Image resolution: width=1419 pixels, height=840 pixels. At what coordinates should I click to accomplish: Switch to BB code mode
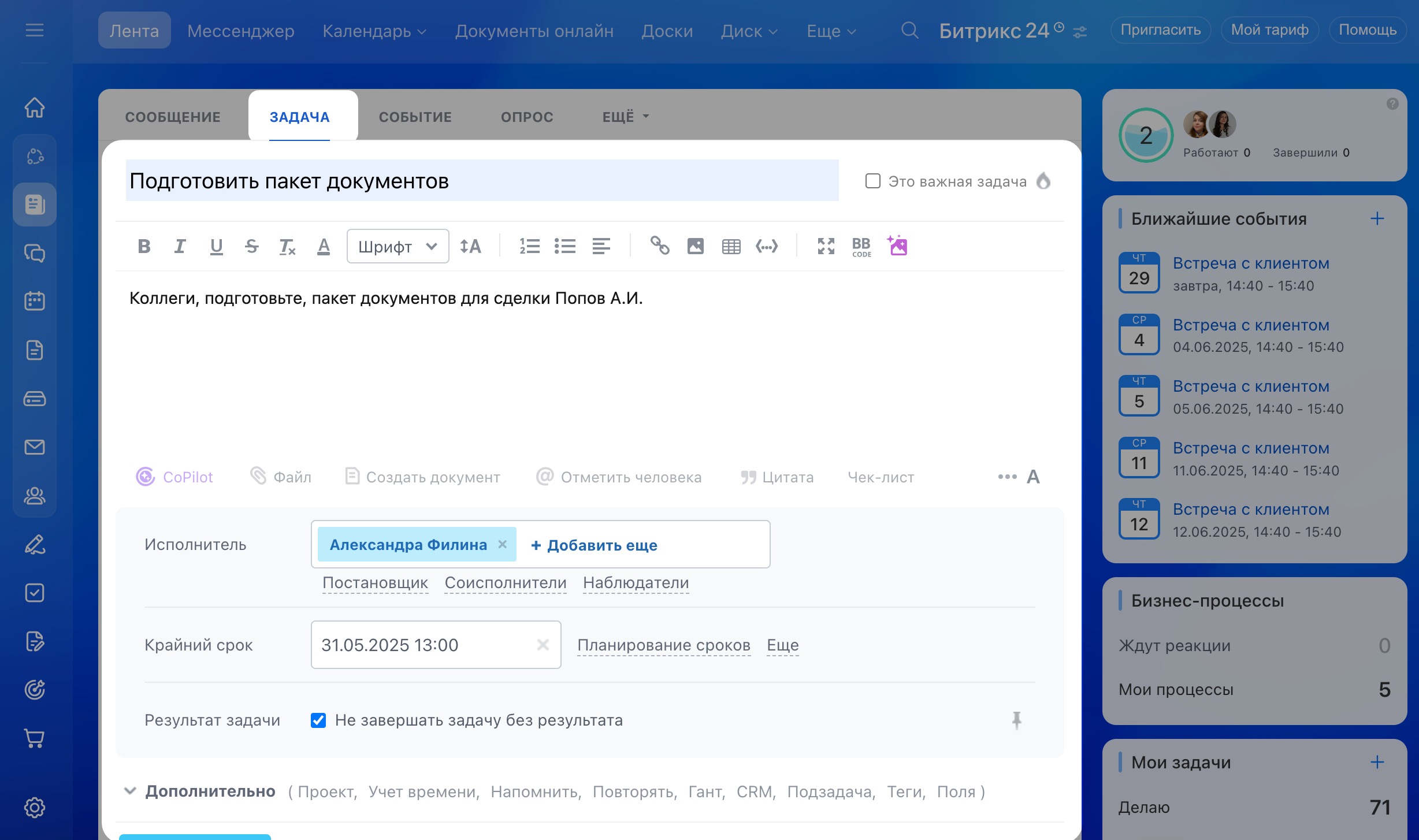[x=861, y=247]
